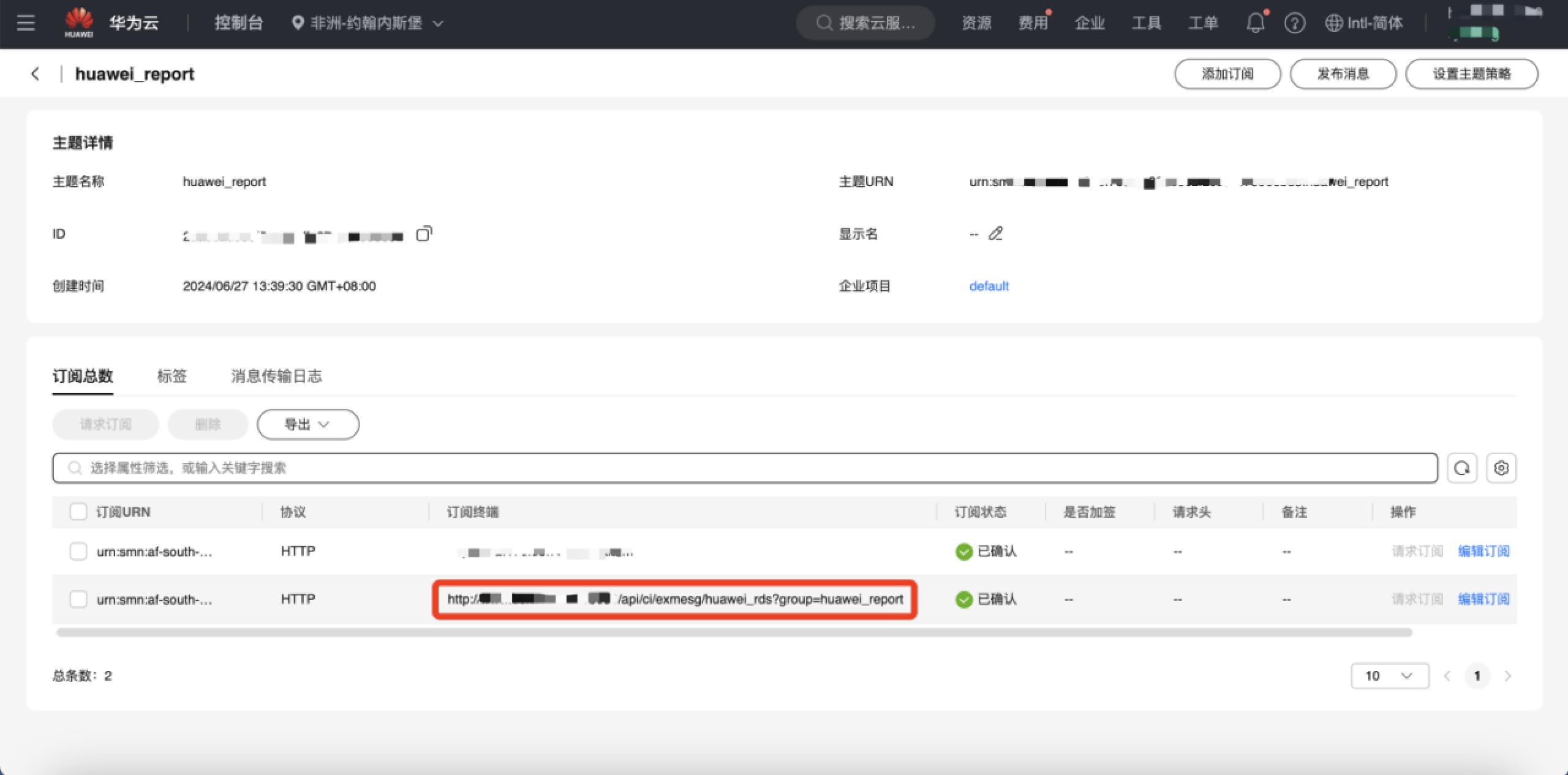Check the first subscription row checkbox

pos(78,551)
